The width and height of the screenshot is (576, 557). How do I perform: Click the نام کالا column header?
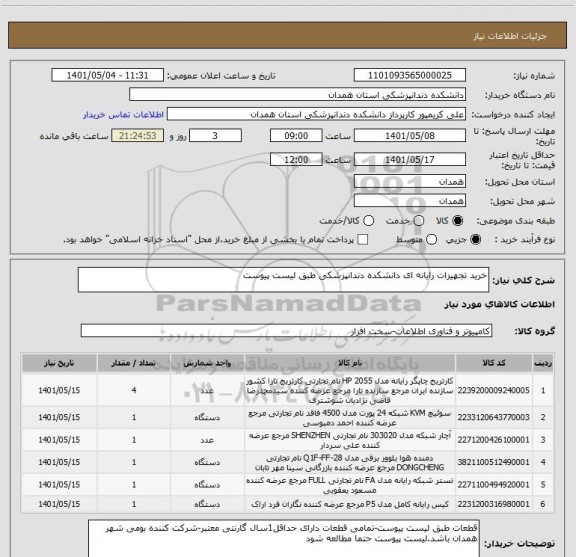(350, 363)
